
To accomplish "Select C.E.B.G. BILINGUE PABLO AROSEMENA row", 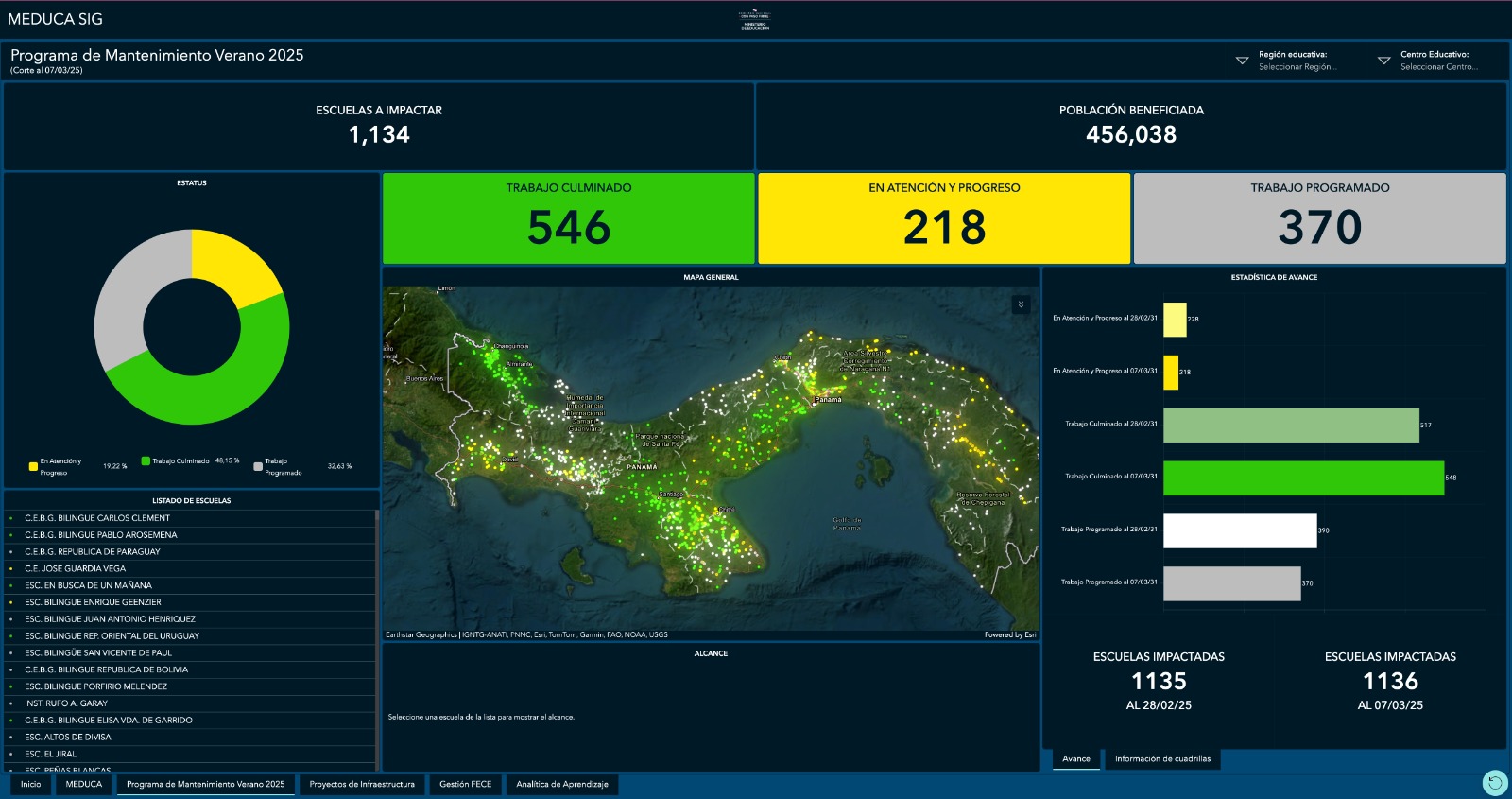I will click(x=190, y=535).
